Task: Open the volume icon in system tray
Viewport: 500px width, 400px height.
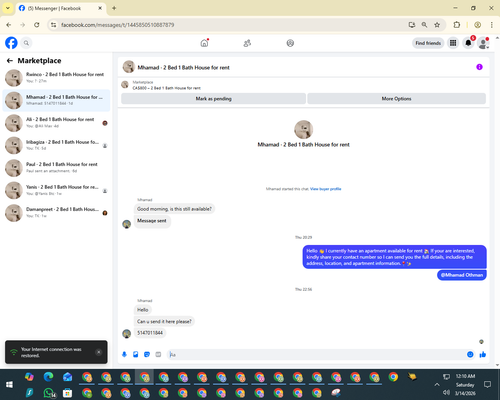Action: tap(446, 392)
